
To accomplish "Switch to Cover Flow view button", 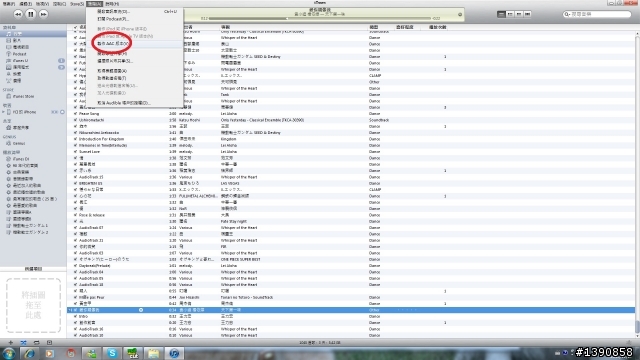I will (527, 14).
